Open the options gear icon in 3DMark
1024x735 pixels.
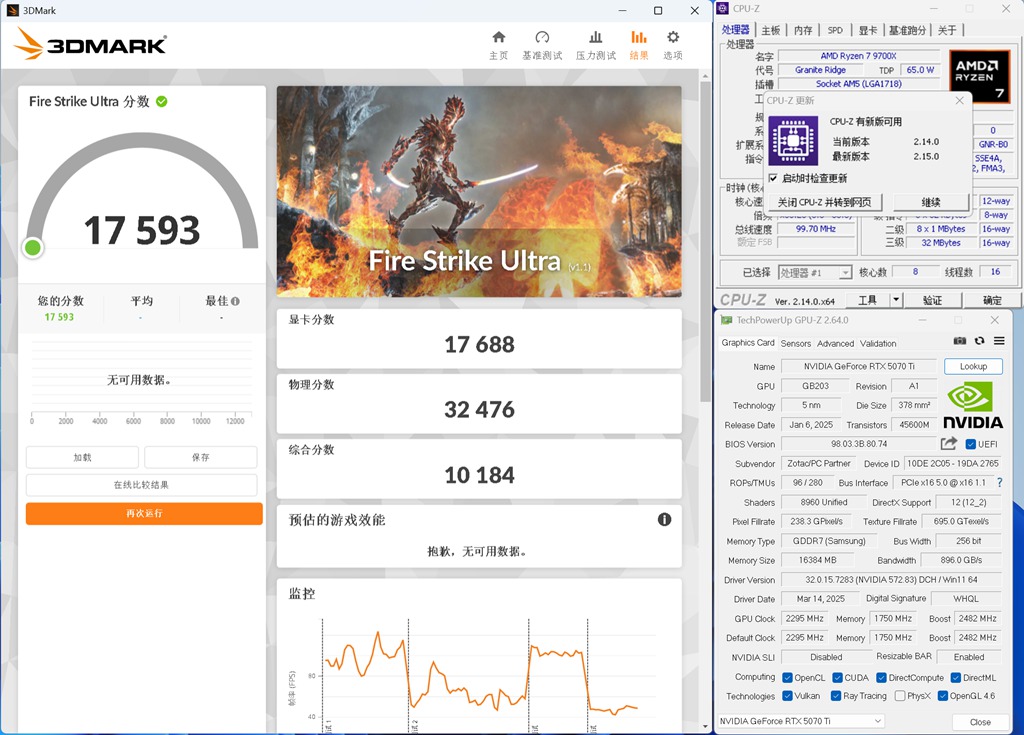(x=673, y=37)
